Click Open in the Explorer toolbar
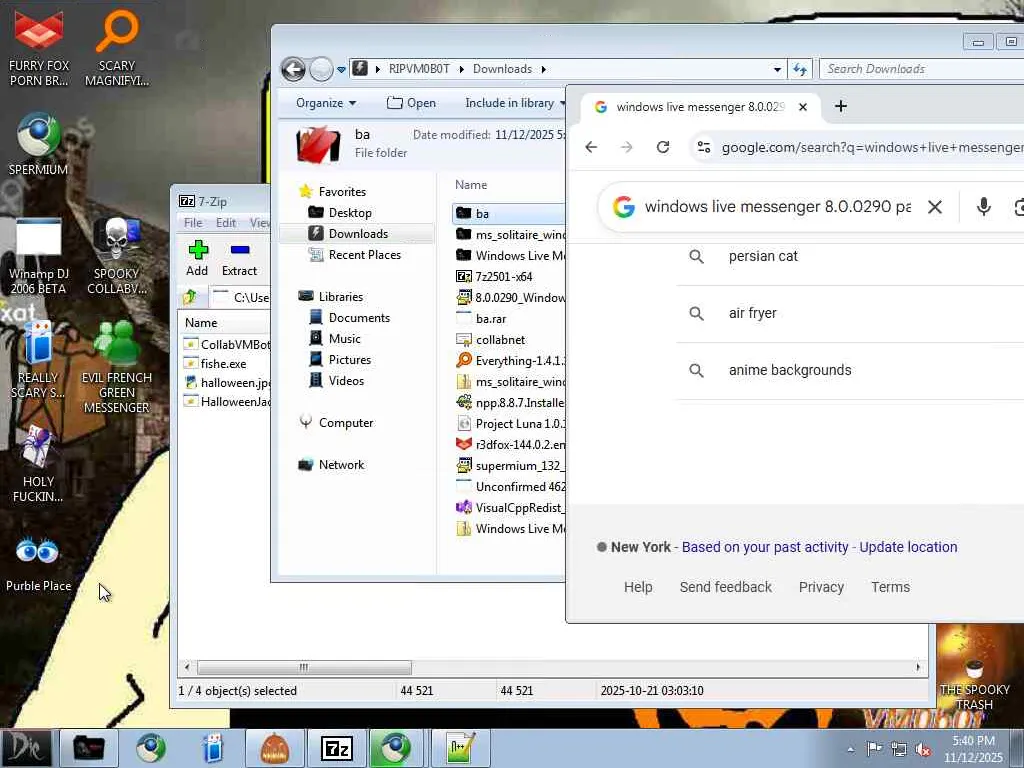 pos(411,103)
